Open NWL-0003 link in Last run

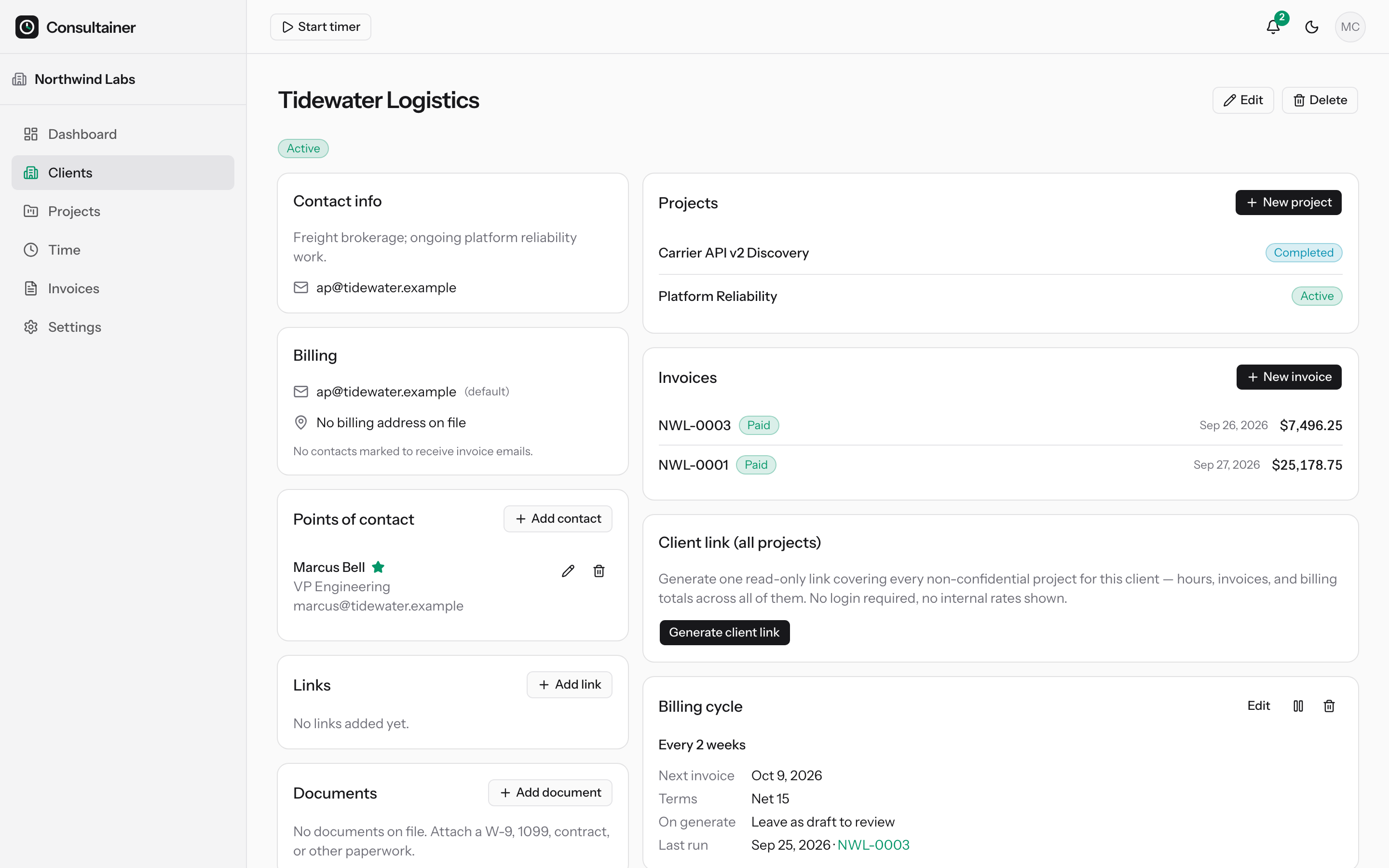tap(873, 845)
